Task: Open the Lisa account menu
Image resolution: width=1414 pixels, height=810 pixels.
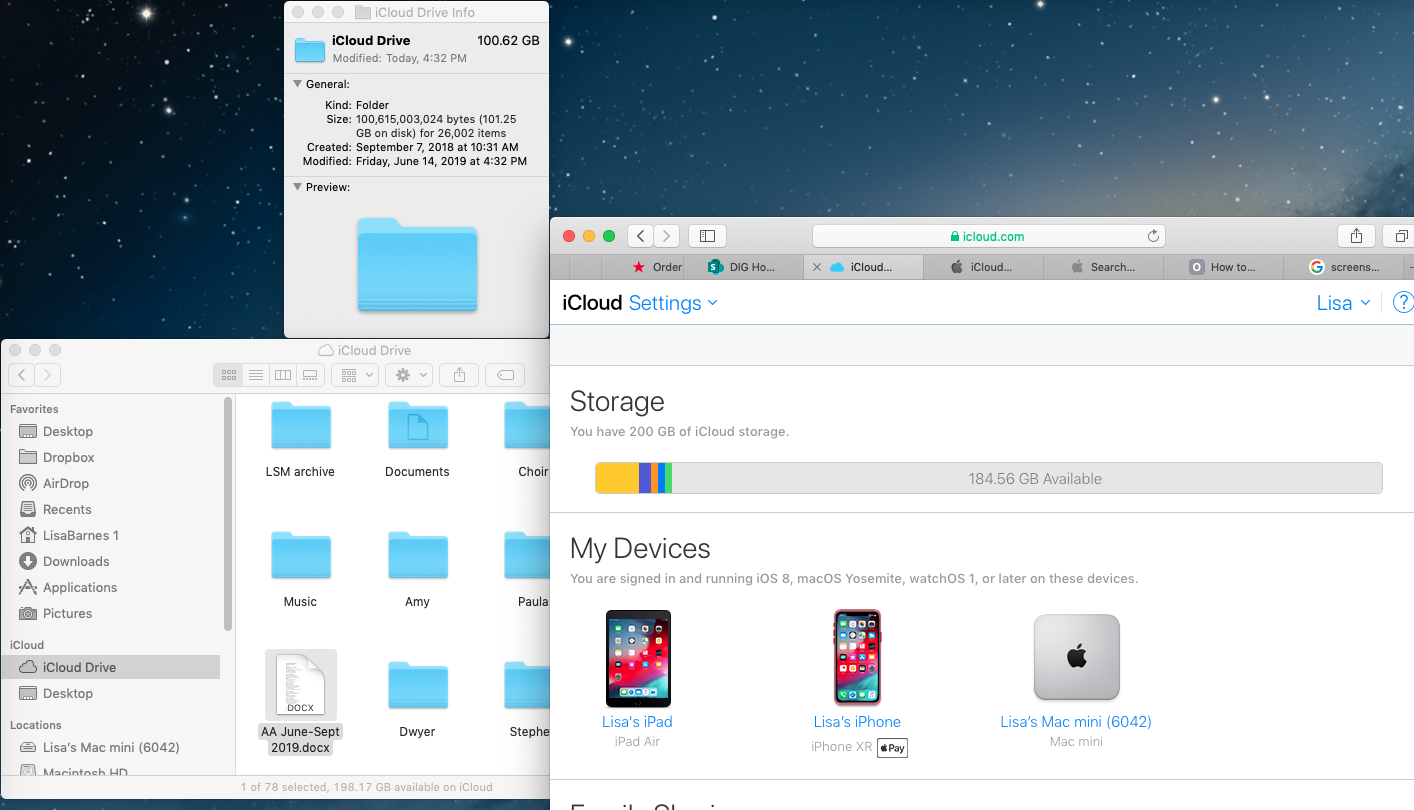Action: [1343, 303]
